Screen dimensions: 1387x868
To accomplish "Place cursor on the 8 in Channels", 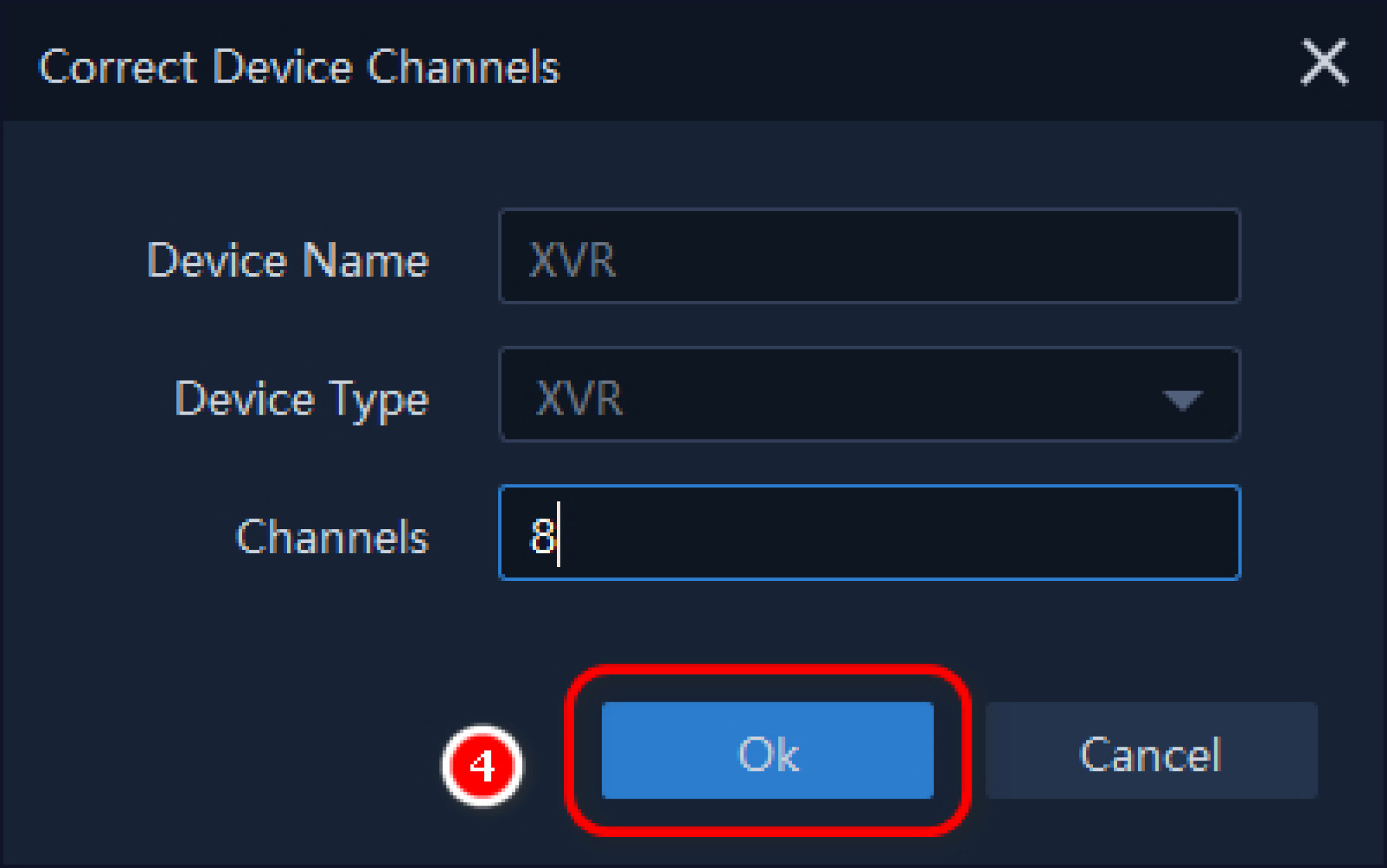I will [x=542, y=536].
